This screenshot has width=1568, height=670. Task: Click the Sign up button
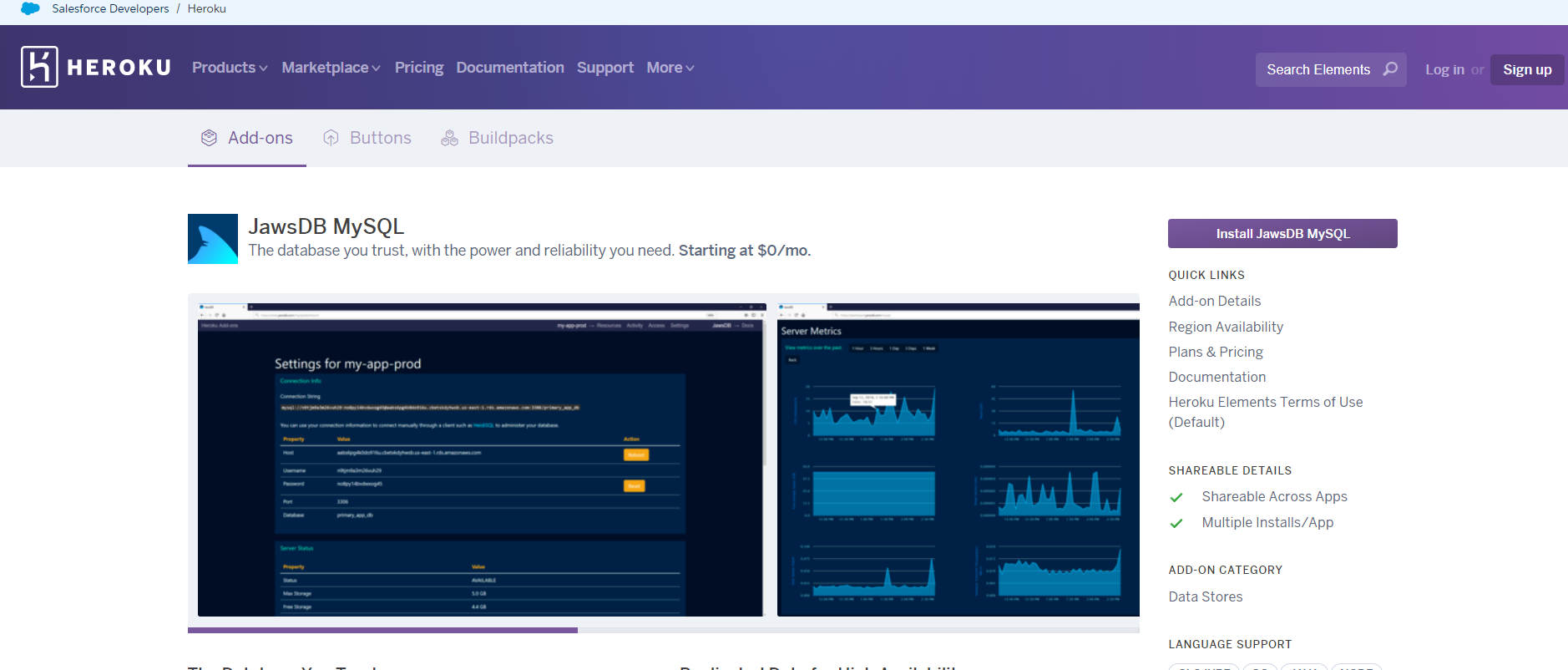pyautogui.click(x=1527, y=69)
